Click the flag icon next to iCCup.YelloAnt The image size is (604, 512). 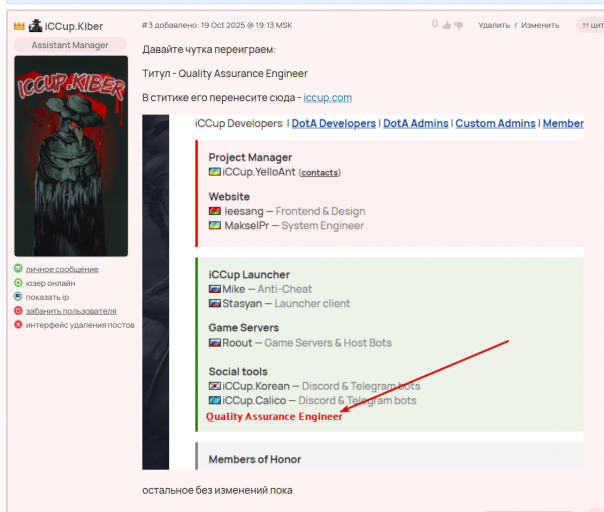tap(215, 172)
